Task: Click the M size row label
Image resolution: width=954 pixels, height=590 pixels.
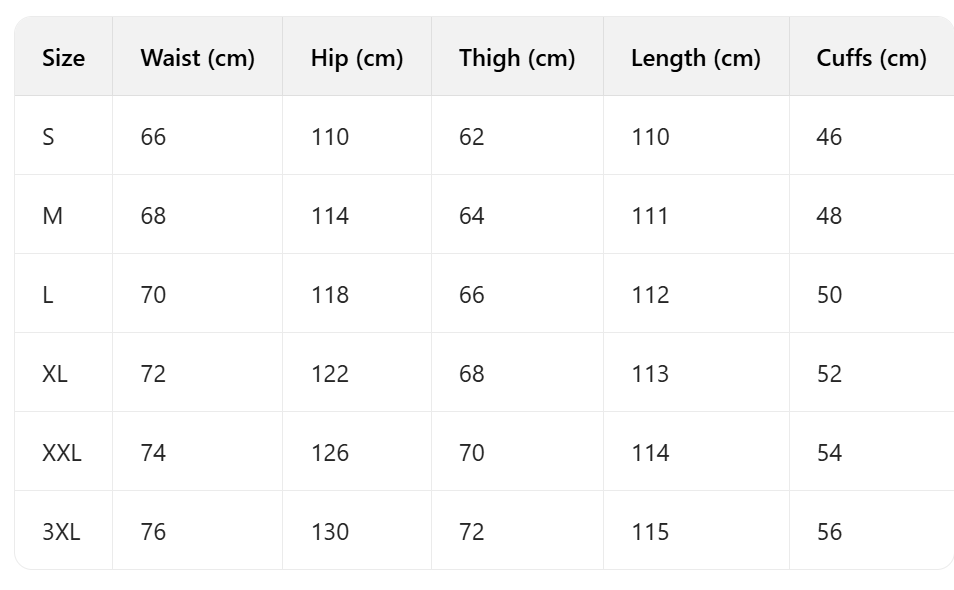Action: click(52, 216)
